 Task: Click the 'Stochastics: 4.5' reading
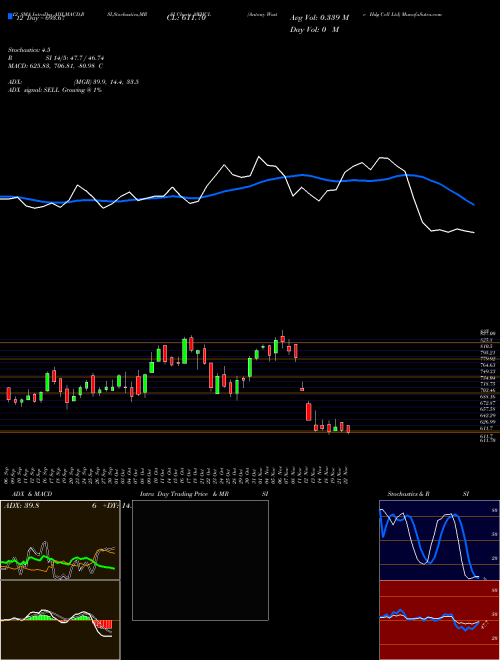[28, 50]
